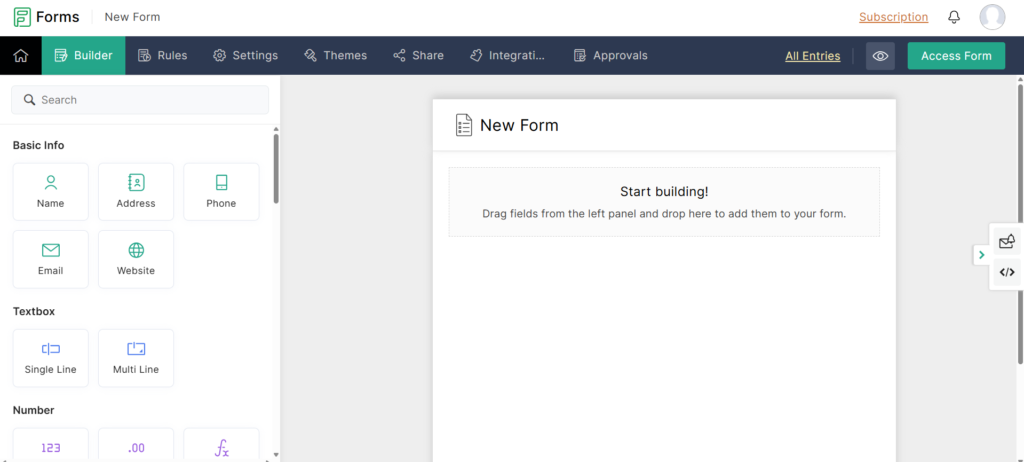Screen dimensions: 1024x462
Task: Click the Forms logo icon
Action: [x=22, y=17]
